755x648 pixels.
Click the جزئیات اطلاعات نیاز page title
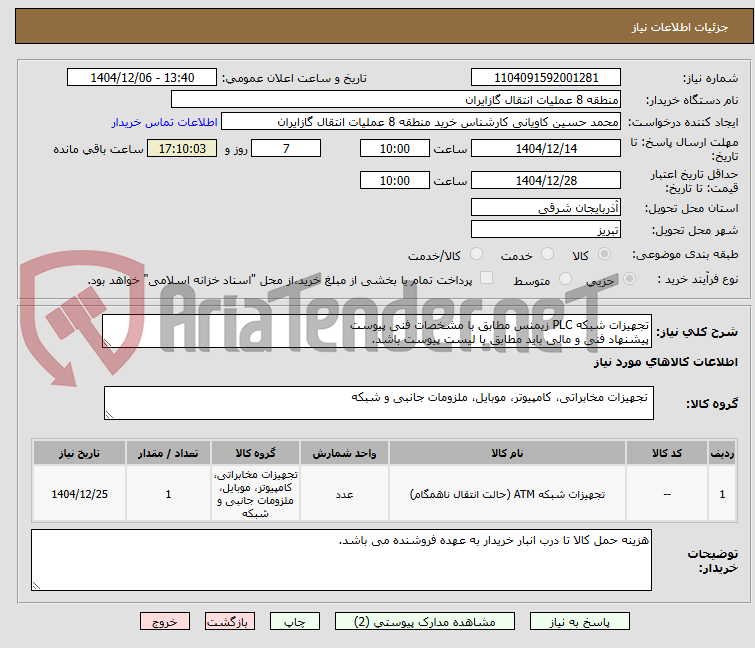pyautogui.click(x=680, y=27)
